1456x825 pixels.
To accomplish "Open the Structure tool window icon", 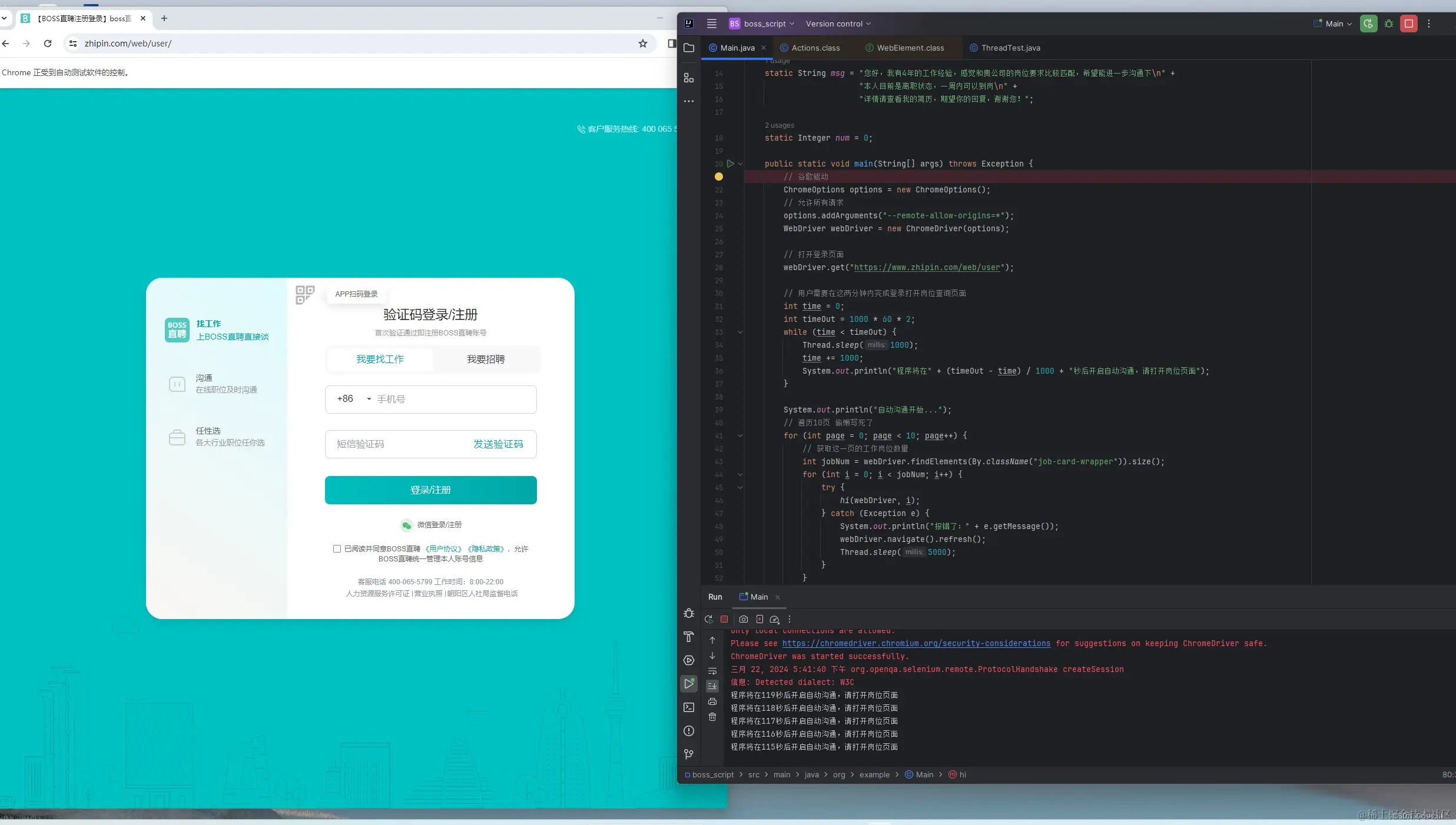I will tap(689, 78).
